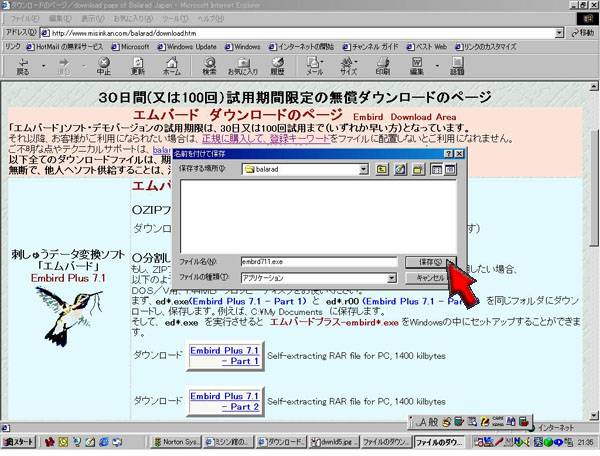Open the 保存する場所 balarad folder dropdown
Viewport: 600px width, 456px height.
click(364, 169)
